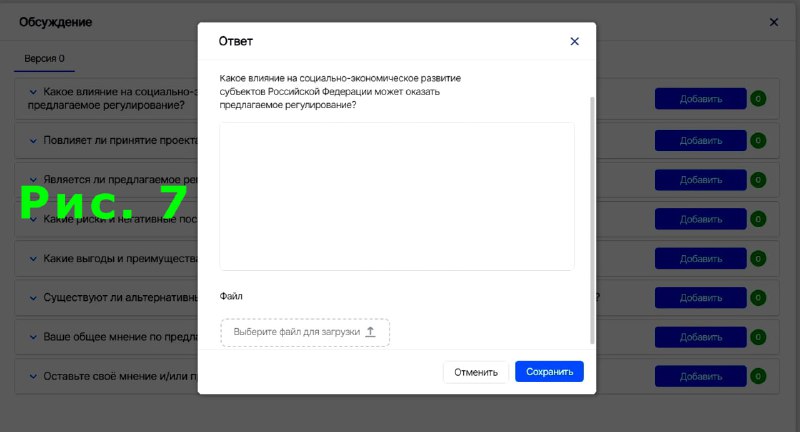800x432 pixels.
Task: Click the question text 'Какое влияние на социально-экономическое развитие' in dialog
Action: coord(340,79)
